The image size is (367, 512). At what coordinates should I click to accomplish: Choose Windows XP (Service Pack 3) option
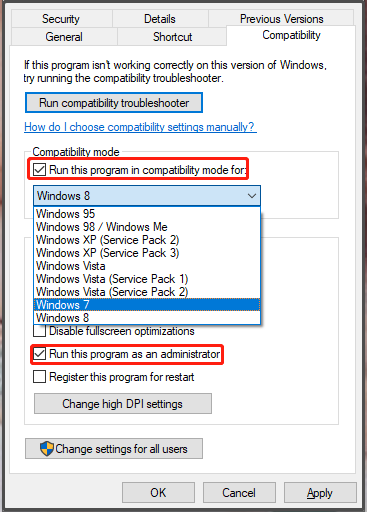147,253
